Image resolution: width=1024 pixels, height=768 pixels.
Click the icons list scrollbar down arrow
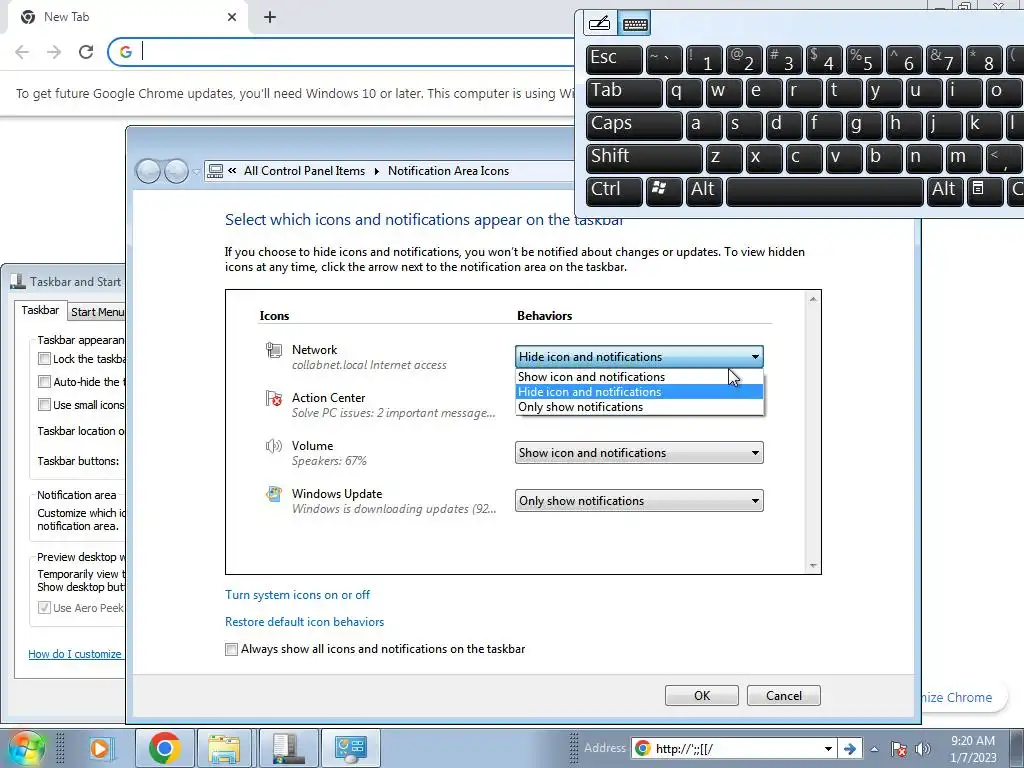(x=813, y=566)
